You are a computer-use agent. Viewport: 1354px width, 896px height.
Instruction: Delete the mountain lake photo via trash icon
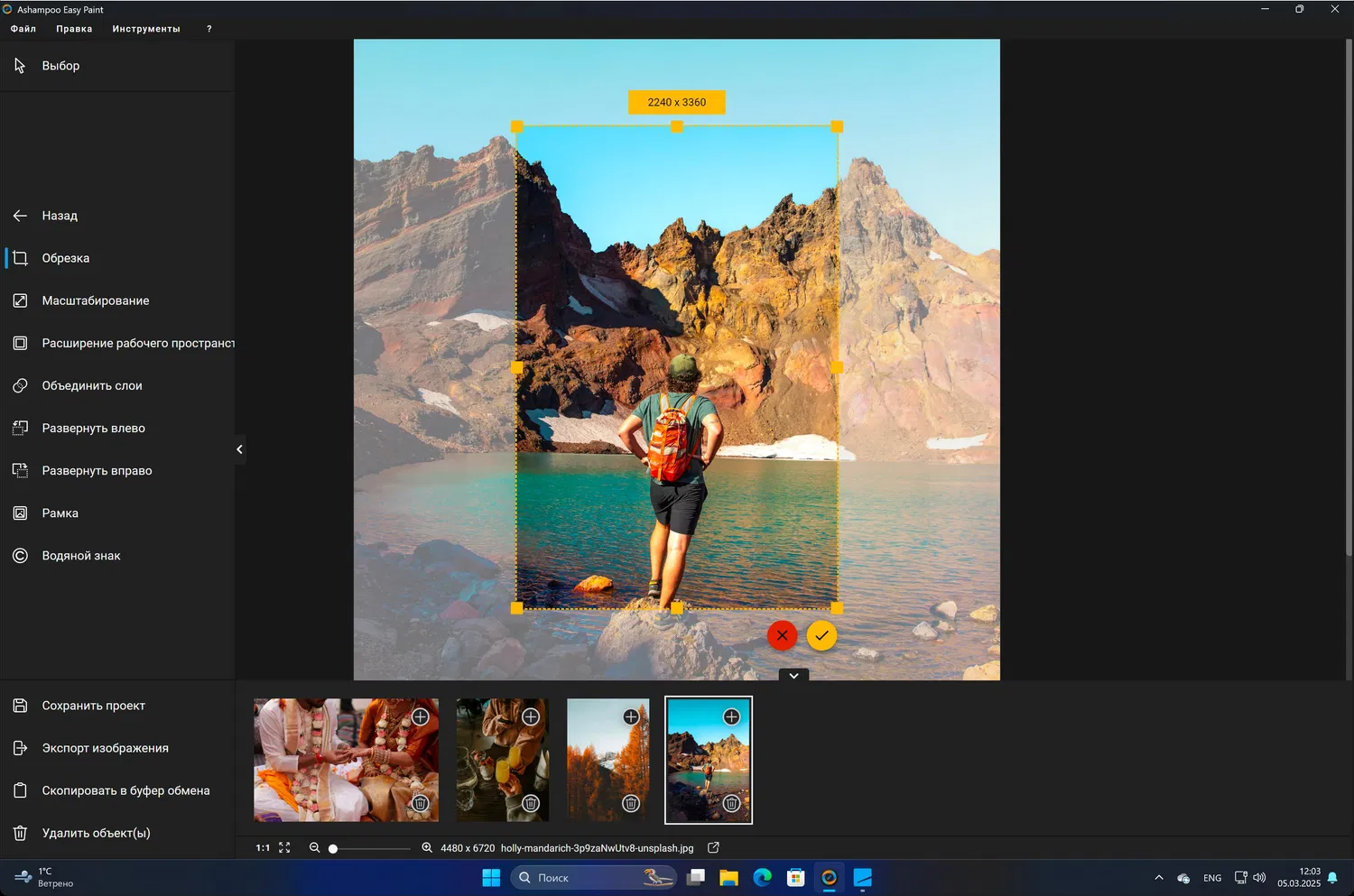[x=731, y=803]
